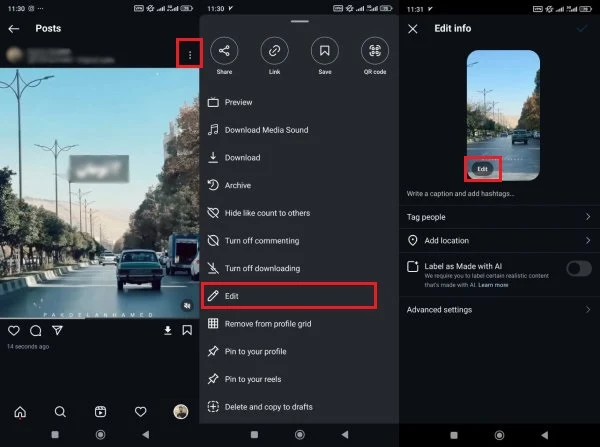Choose Turn off commenting

(299, 241)
